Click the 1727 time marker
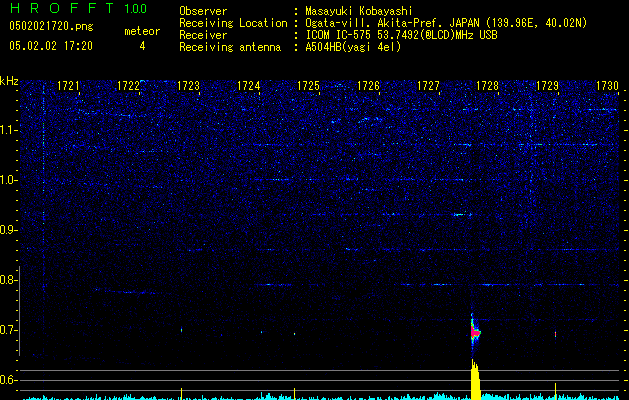629x400 pixels. [x=428, y=86]
